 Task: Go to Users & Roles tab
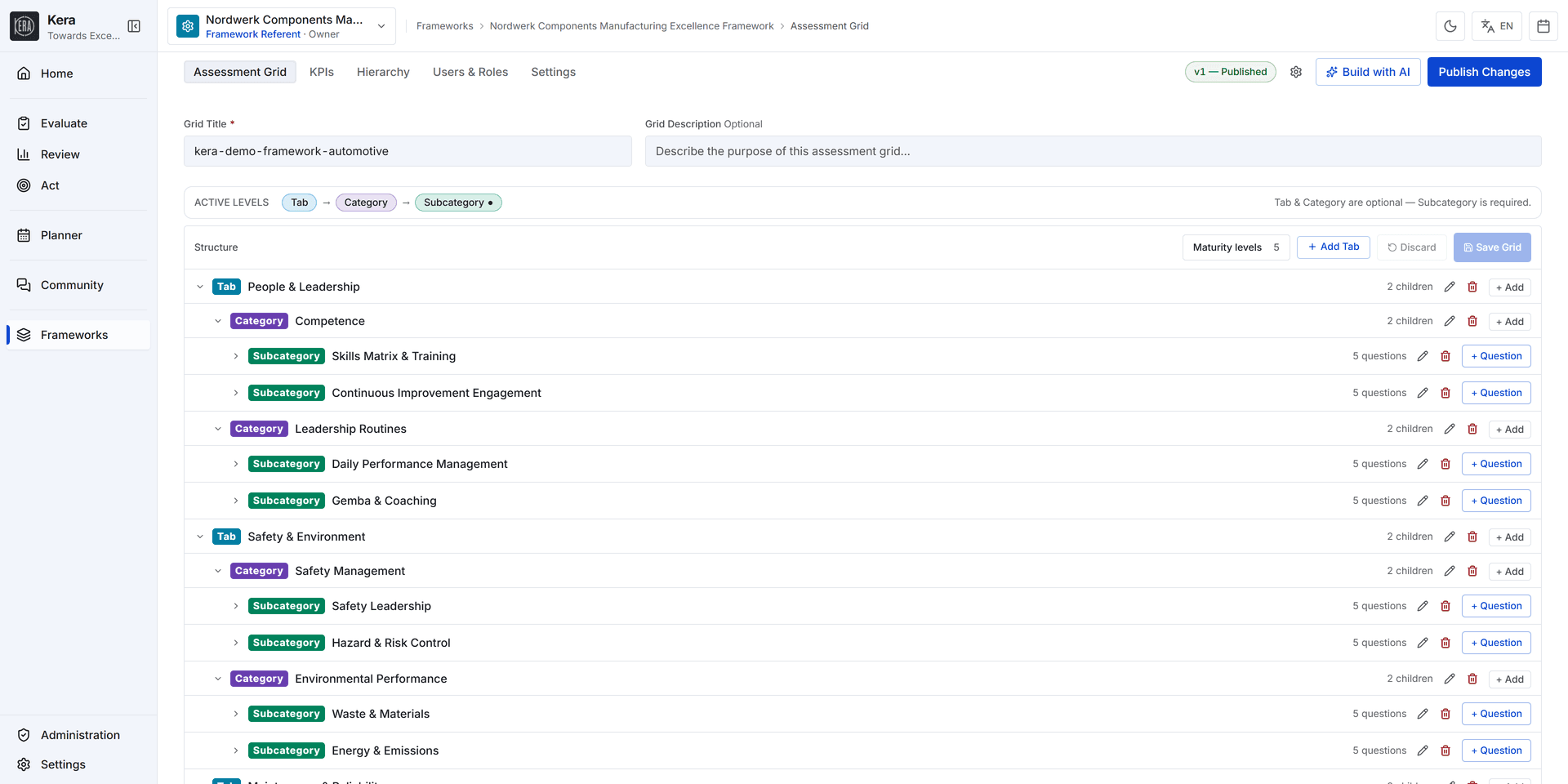coord(470,72)
